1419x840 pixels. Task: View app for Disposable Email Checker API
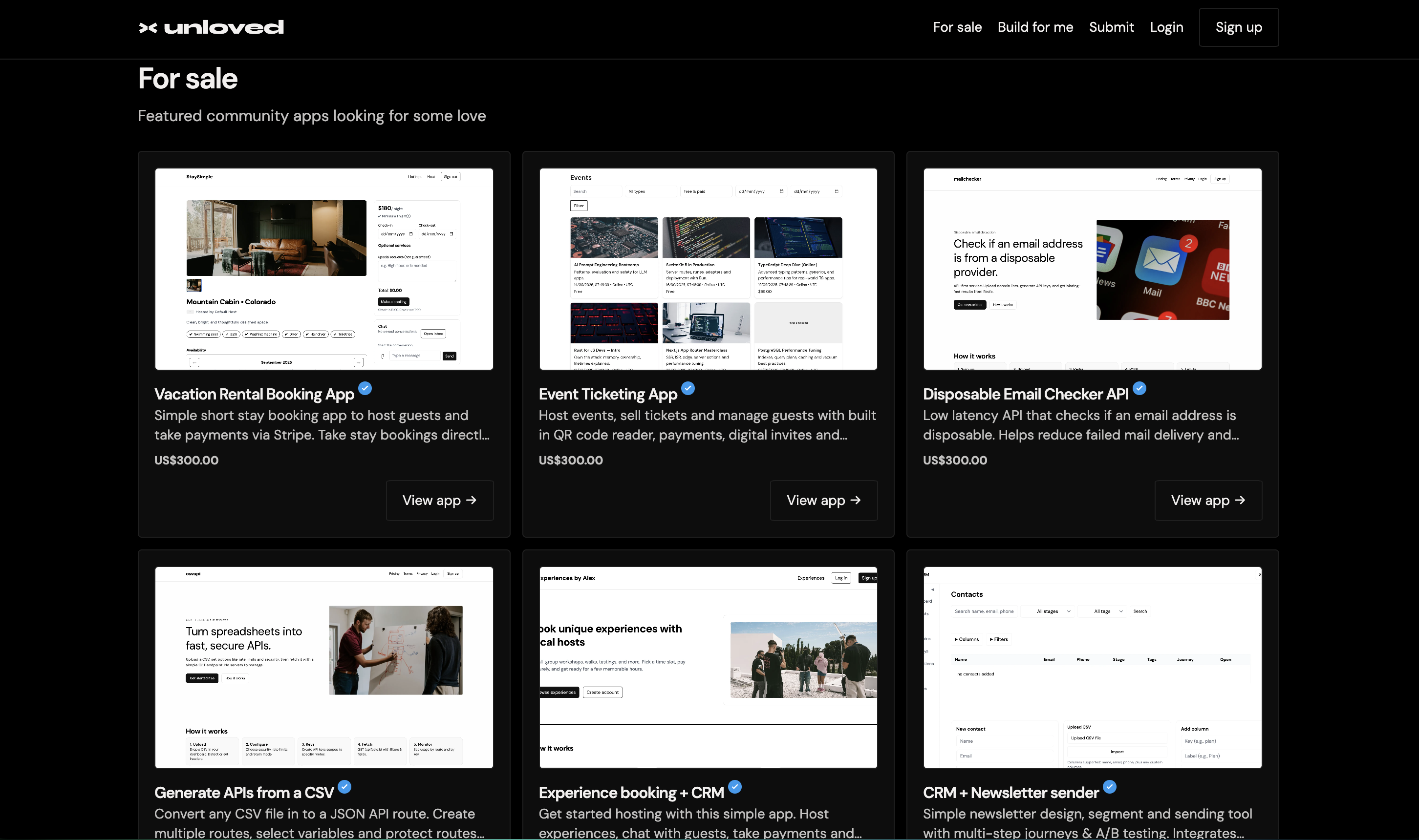tap(1208, 501)
